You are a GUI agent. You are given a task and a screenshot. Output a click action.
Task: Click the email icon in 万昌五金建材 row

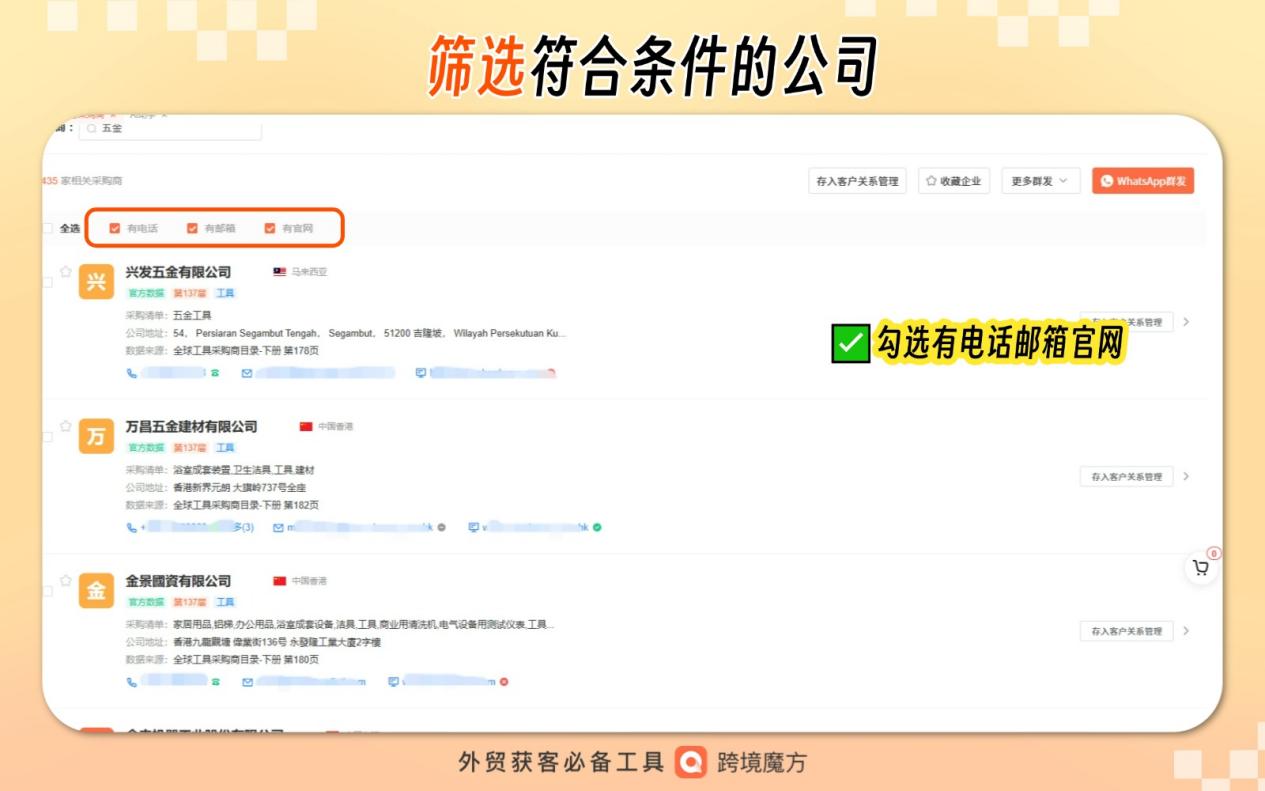click(x=278, y=527)
